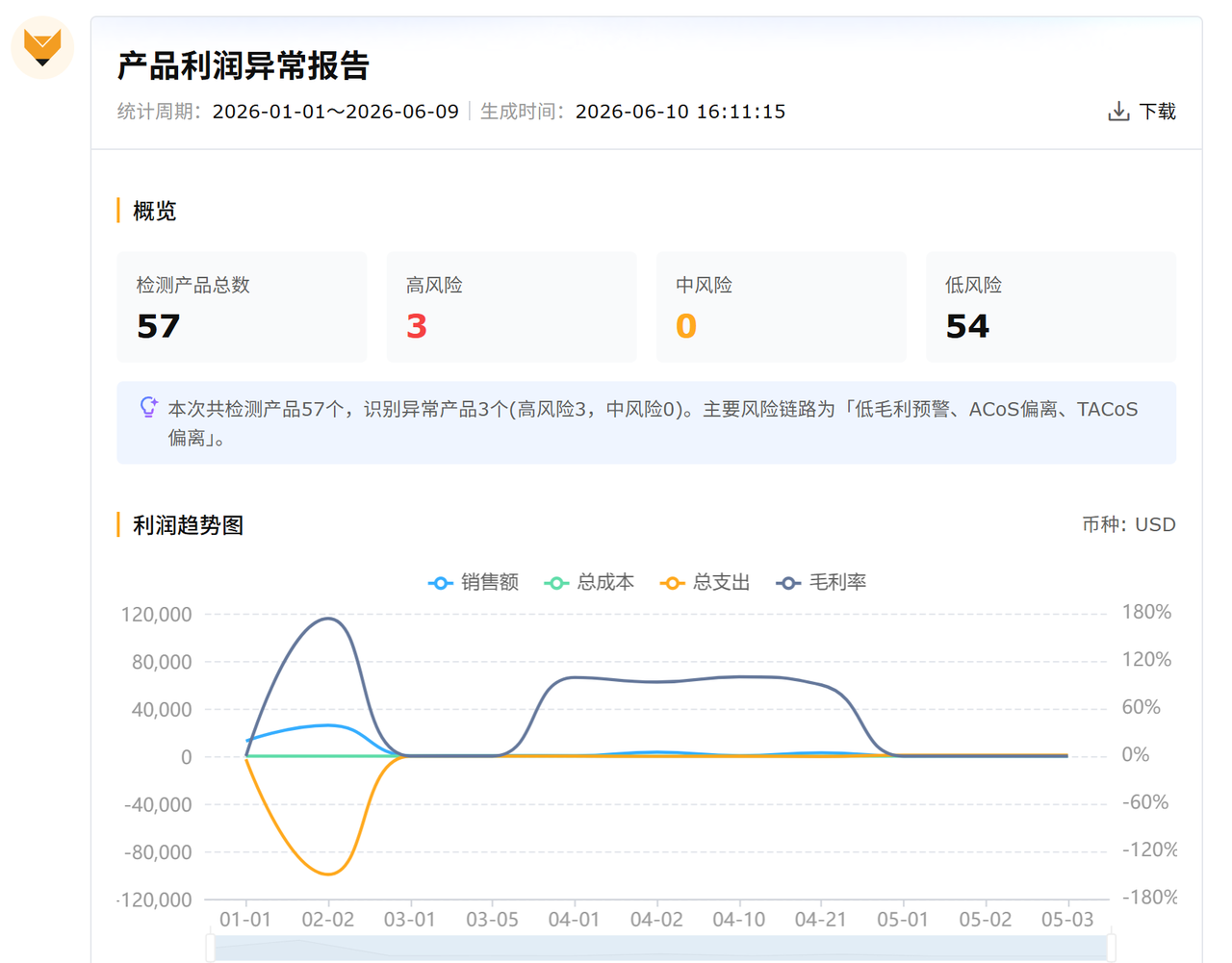Toggle the 总成本 legend series

pos(589,582)
